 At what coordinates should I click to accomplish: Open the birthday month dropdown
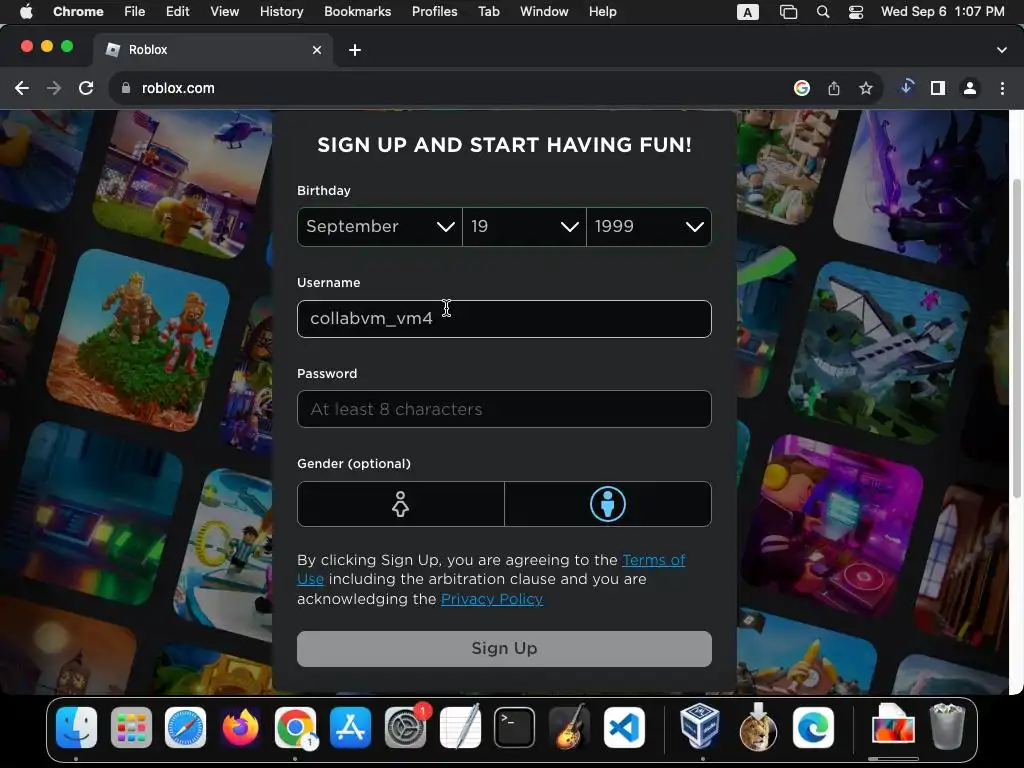coord(379,227)
